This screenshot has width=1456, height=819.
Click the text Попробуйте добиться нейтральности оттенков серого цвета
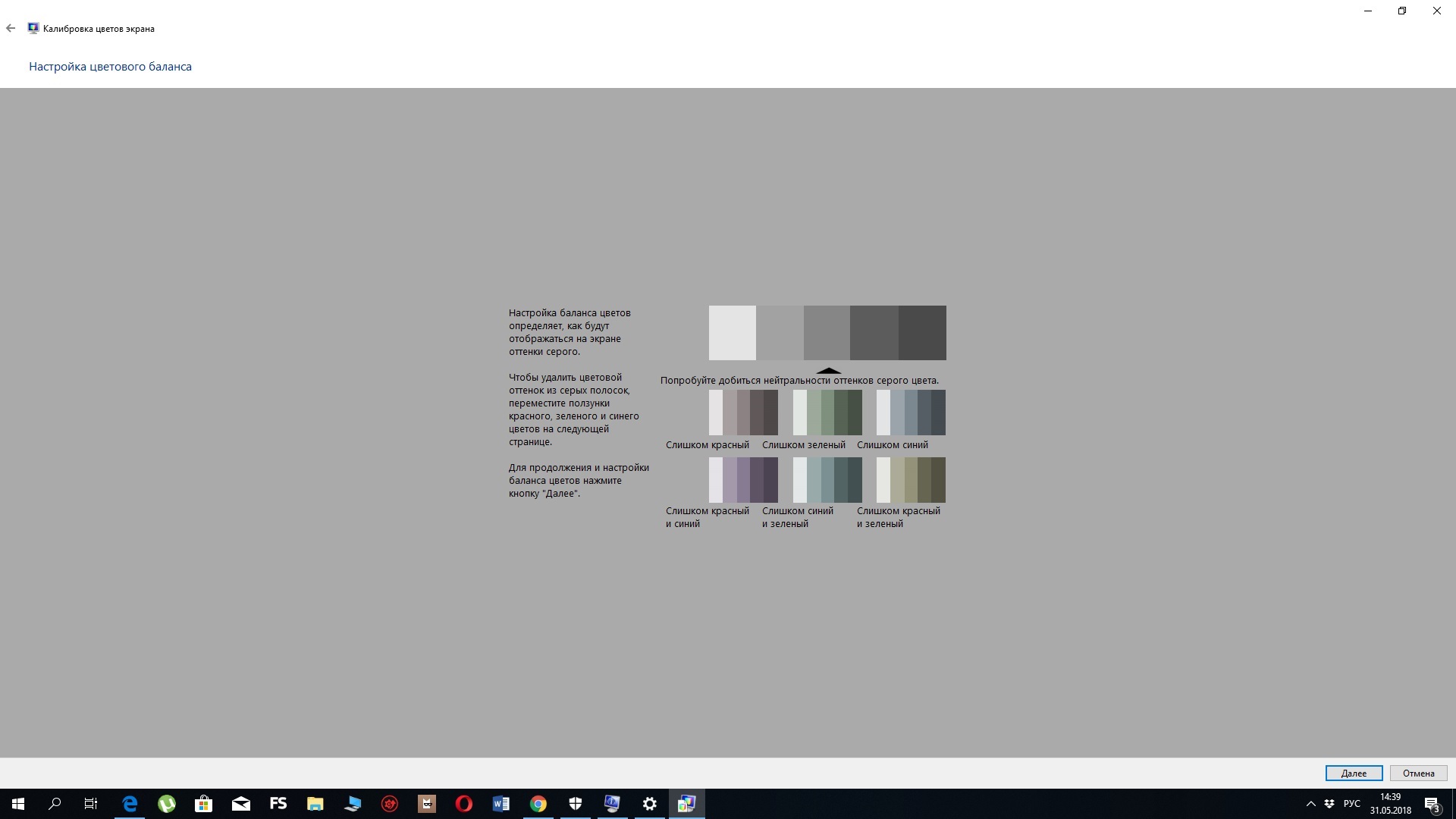[x=799, y=381]
